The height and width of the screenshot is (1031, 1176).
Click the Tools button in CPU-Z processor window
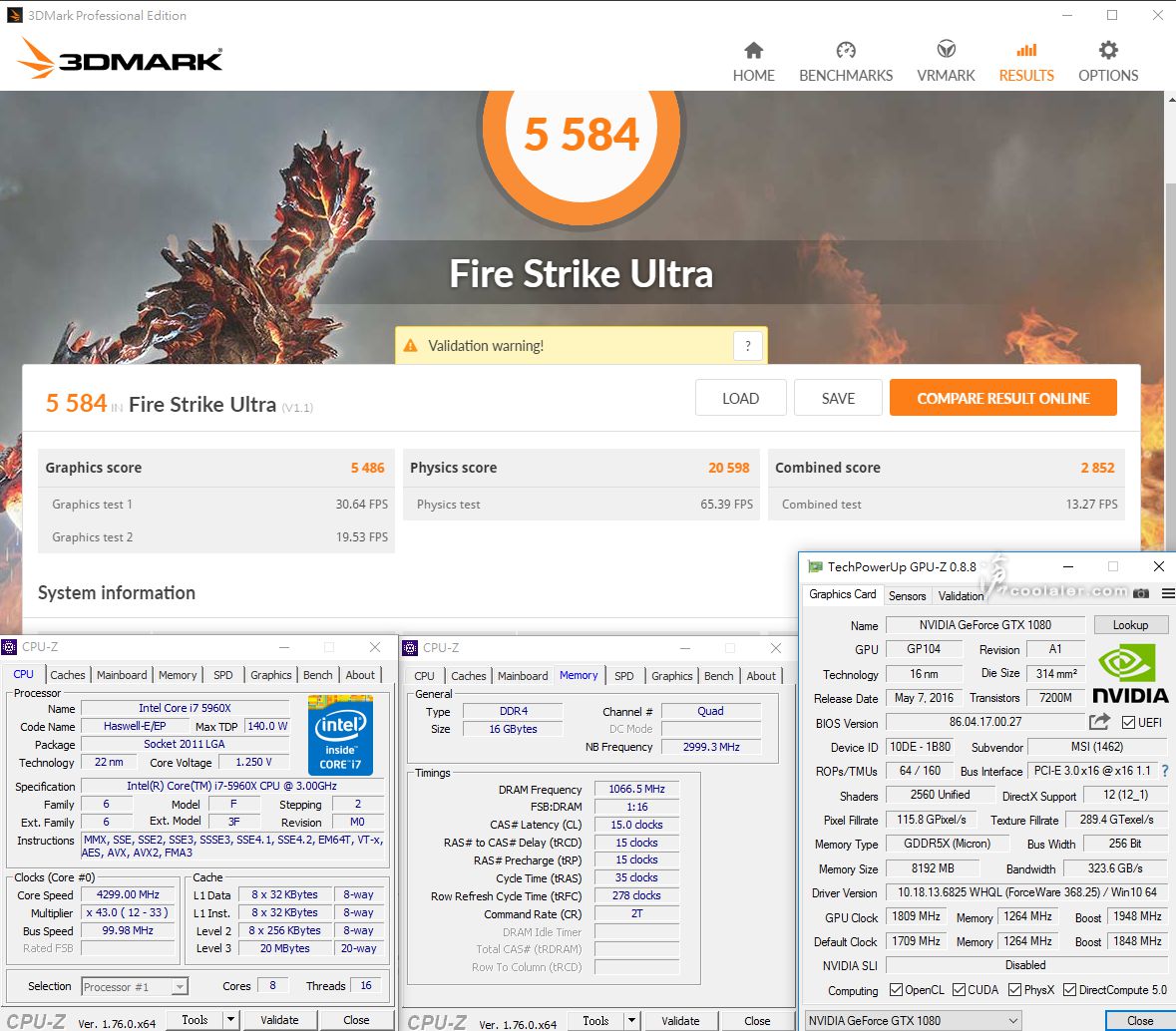[195, 1020]
